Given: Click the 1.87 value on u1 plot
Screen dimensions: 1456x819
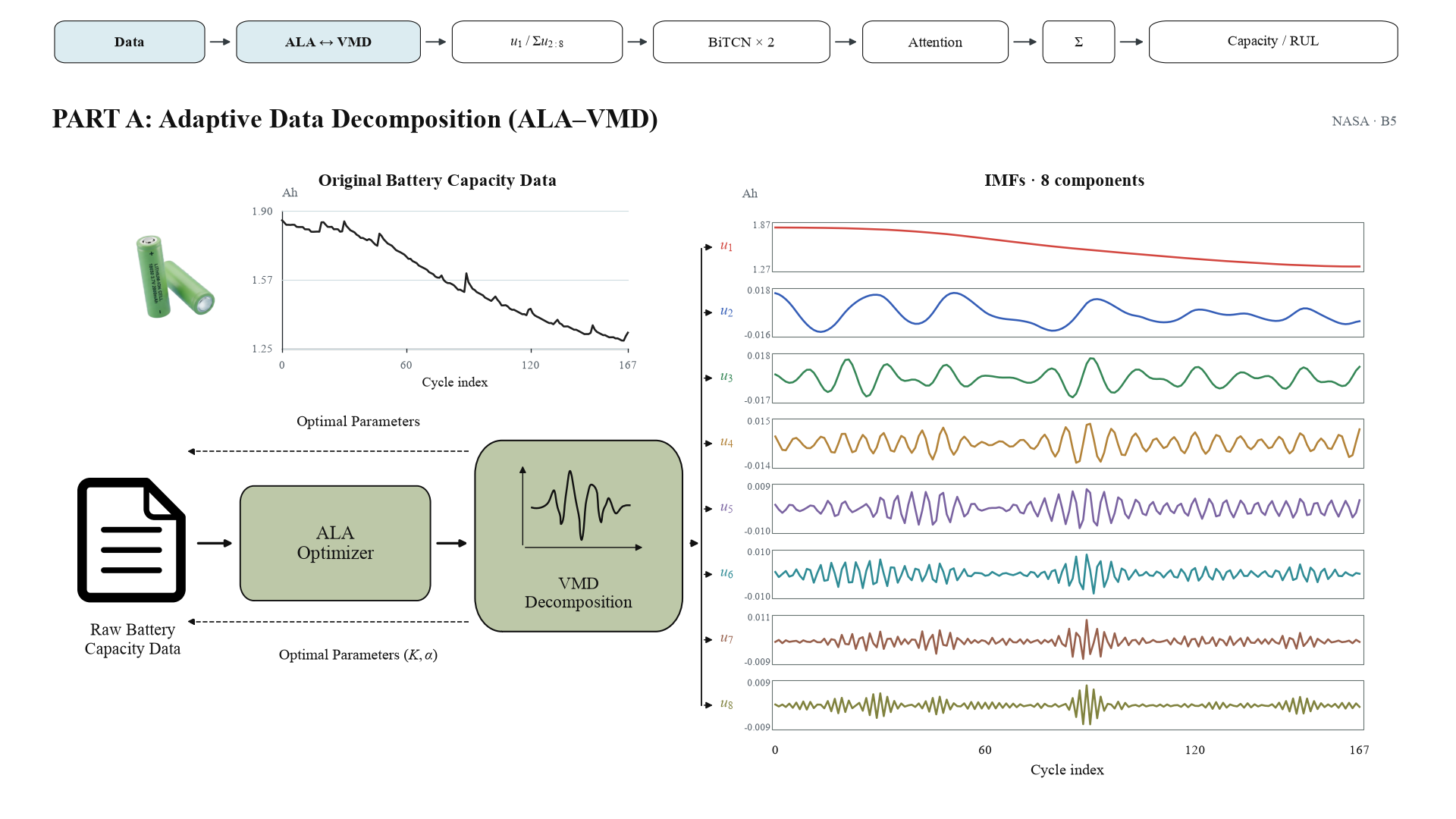Looking at the screenshot, I should [761, 225].
